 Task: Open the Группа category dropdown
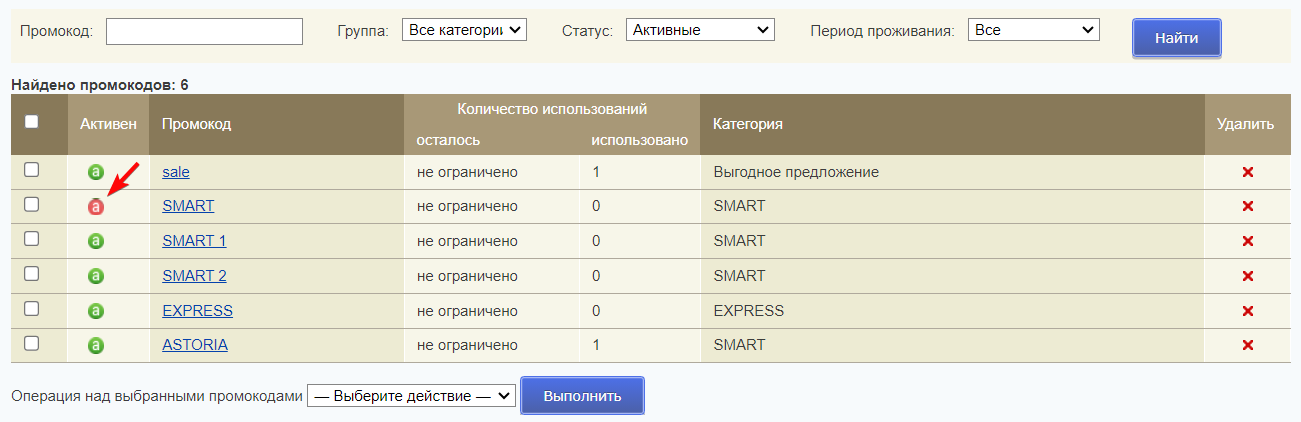point(463,30)
